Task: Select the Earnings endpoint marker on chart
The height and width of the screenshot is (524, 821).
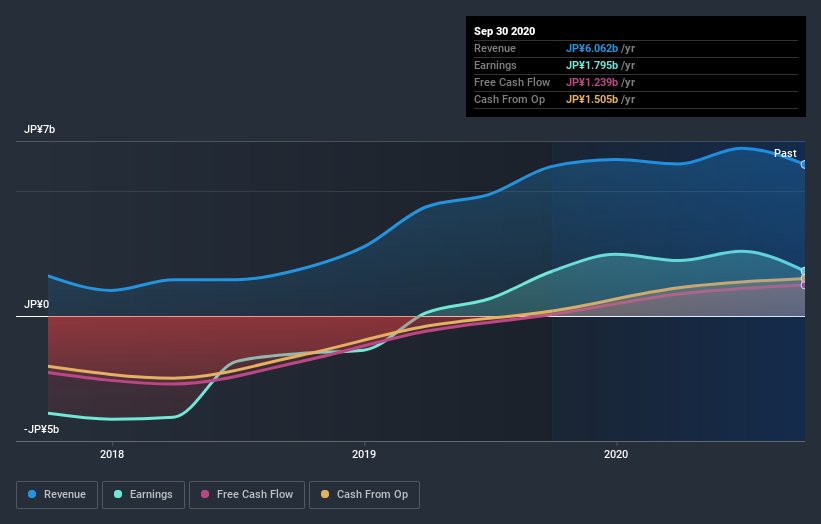Action: (804, 271)
